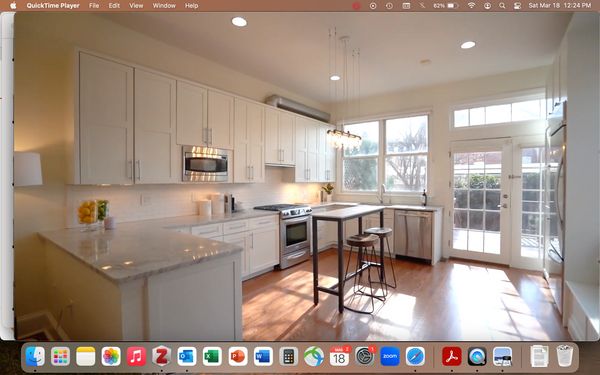Open the View menu
This screenshot has height=375, width=600.
point(136,6)
